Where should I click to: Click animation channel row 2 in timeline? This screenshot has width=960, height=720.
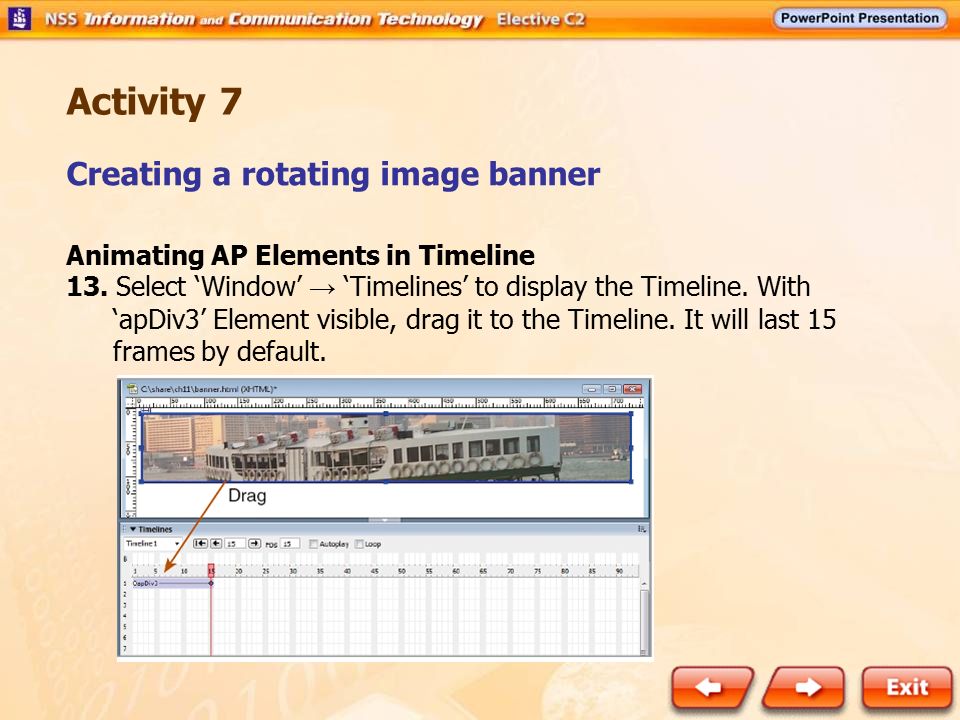pos(386,594)
